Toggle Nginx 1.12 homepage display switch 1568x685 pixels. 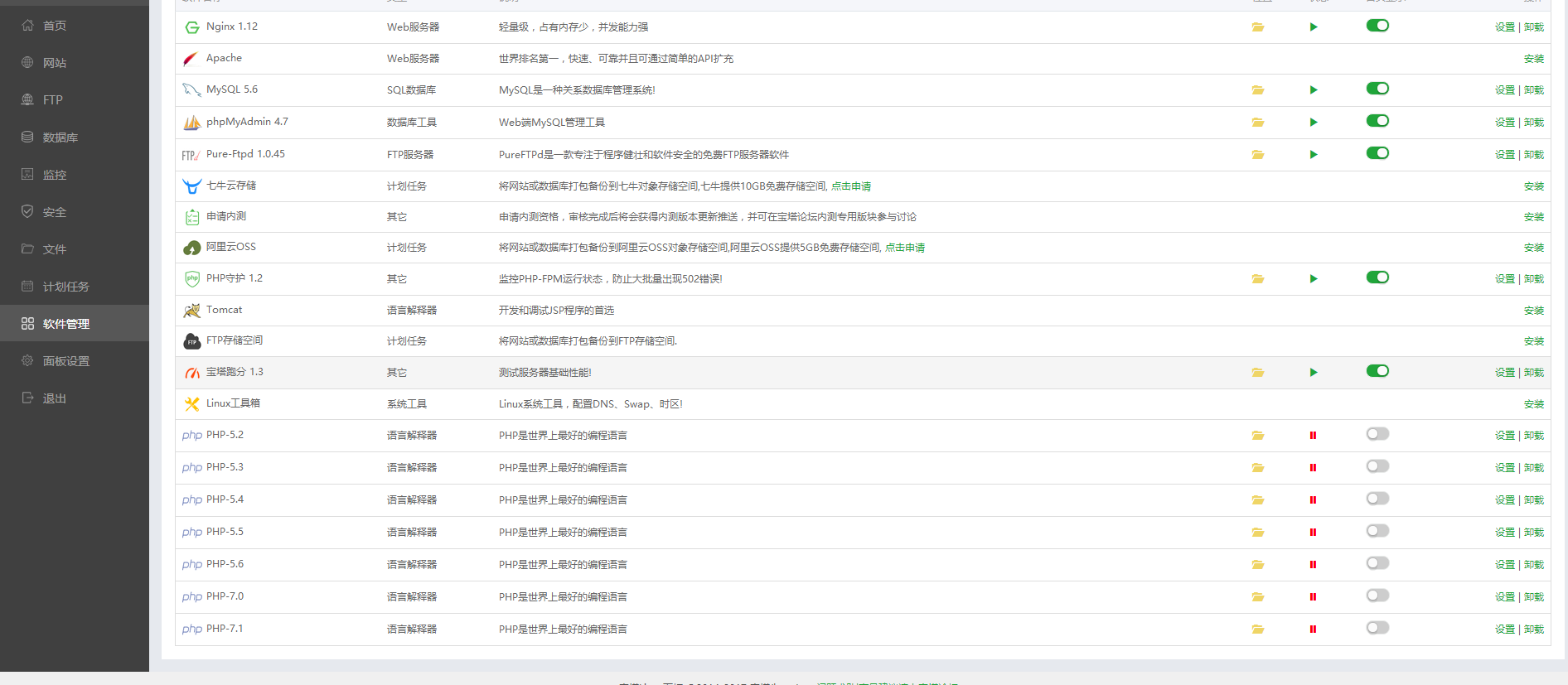1377,26
